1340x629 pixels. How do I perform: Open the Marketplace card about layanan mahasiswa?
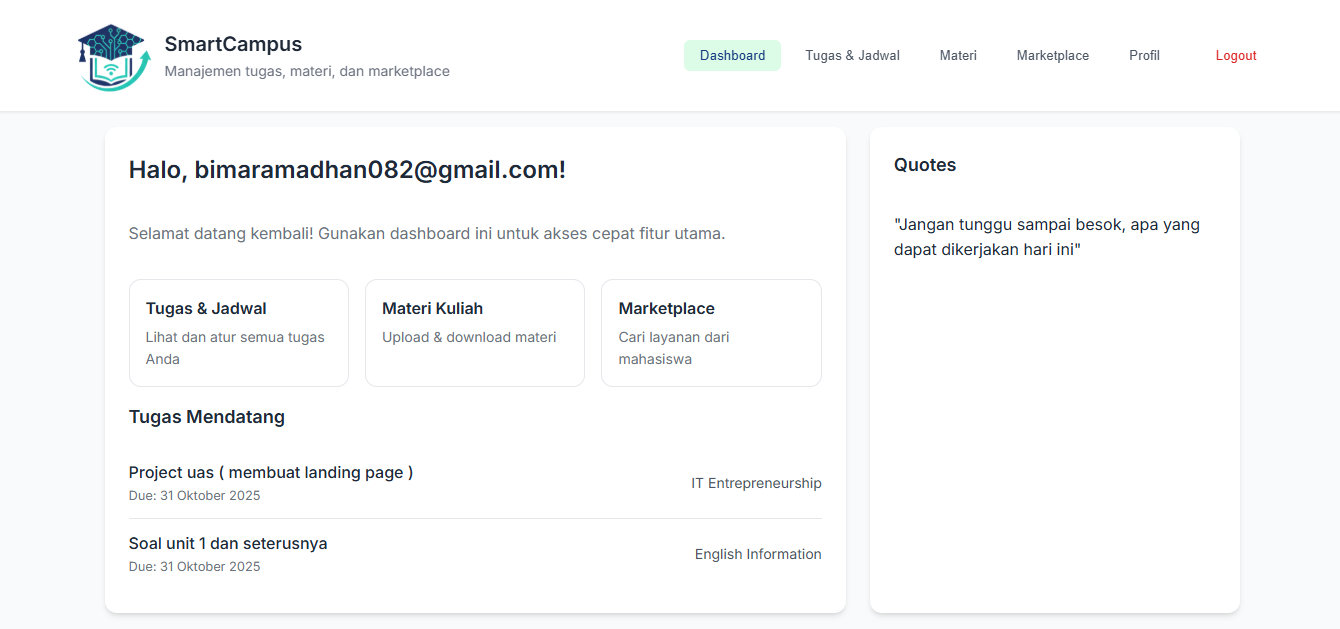711,332
